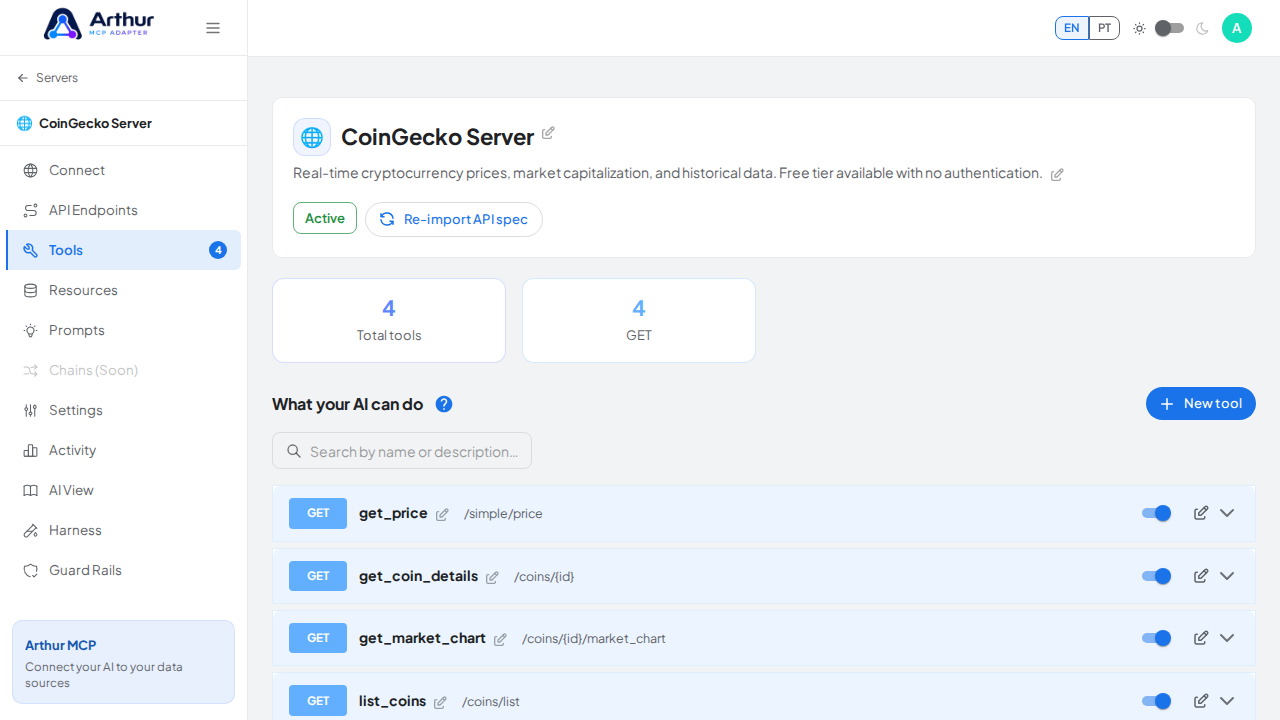The height and width of the screenshot is (720, 1280).
Task: Click the /coins/{id}/market_chart path text
Action: (x=594, y=639)
